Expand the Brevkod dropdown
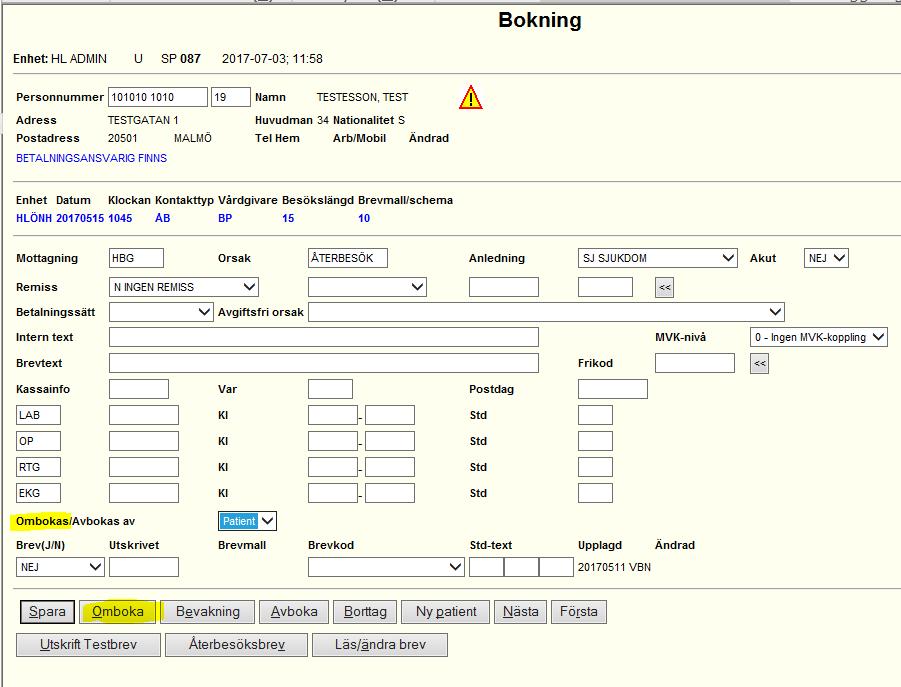 [386, 568]
